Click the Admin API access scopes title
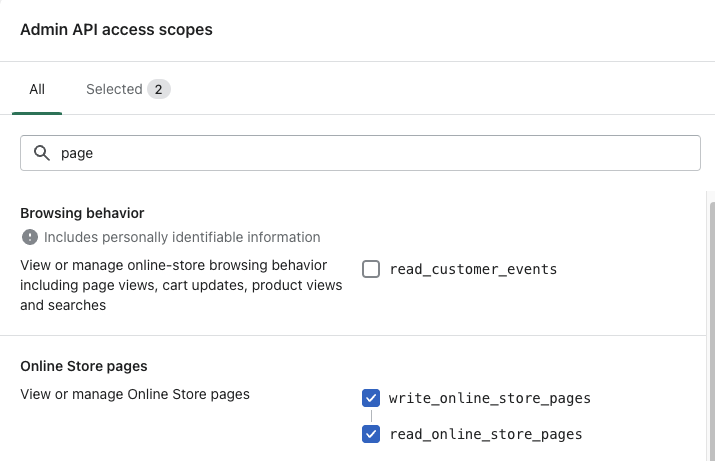 116,30
